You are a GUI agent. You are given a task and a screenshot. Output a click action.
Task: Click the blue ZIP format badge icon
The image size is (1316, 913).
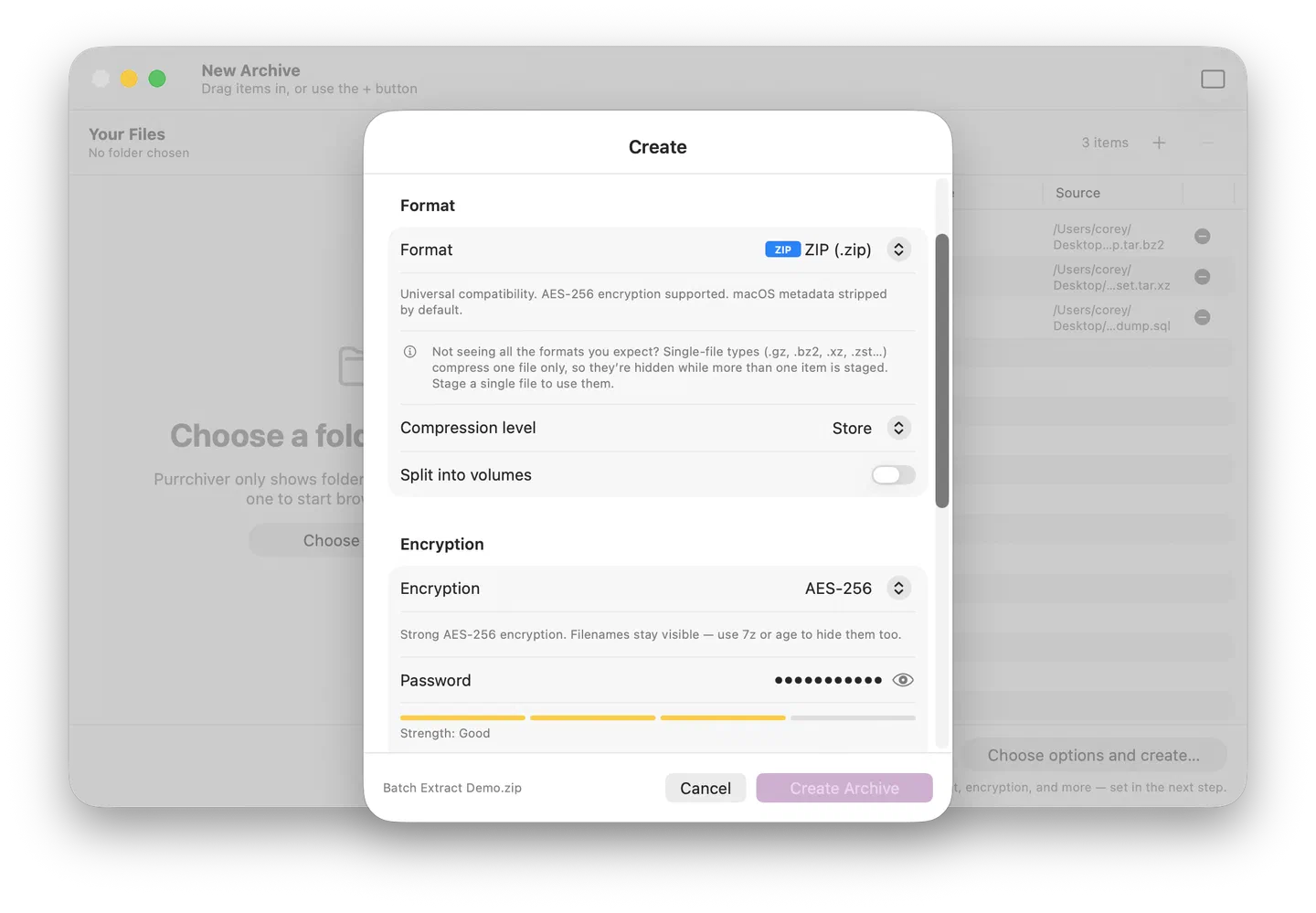pos(782,249)
